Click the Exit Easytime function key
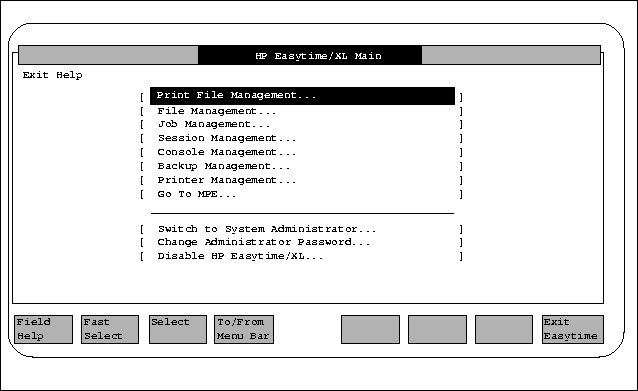The height and width of the screenshot is (391, 638). pos(572,330)
